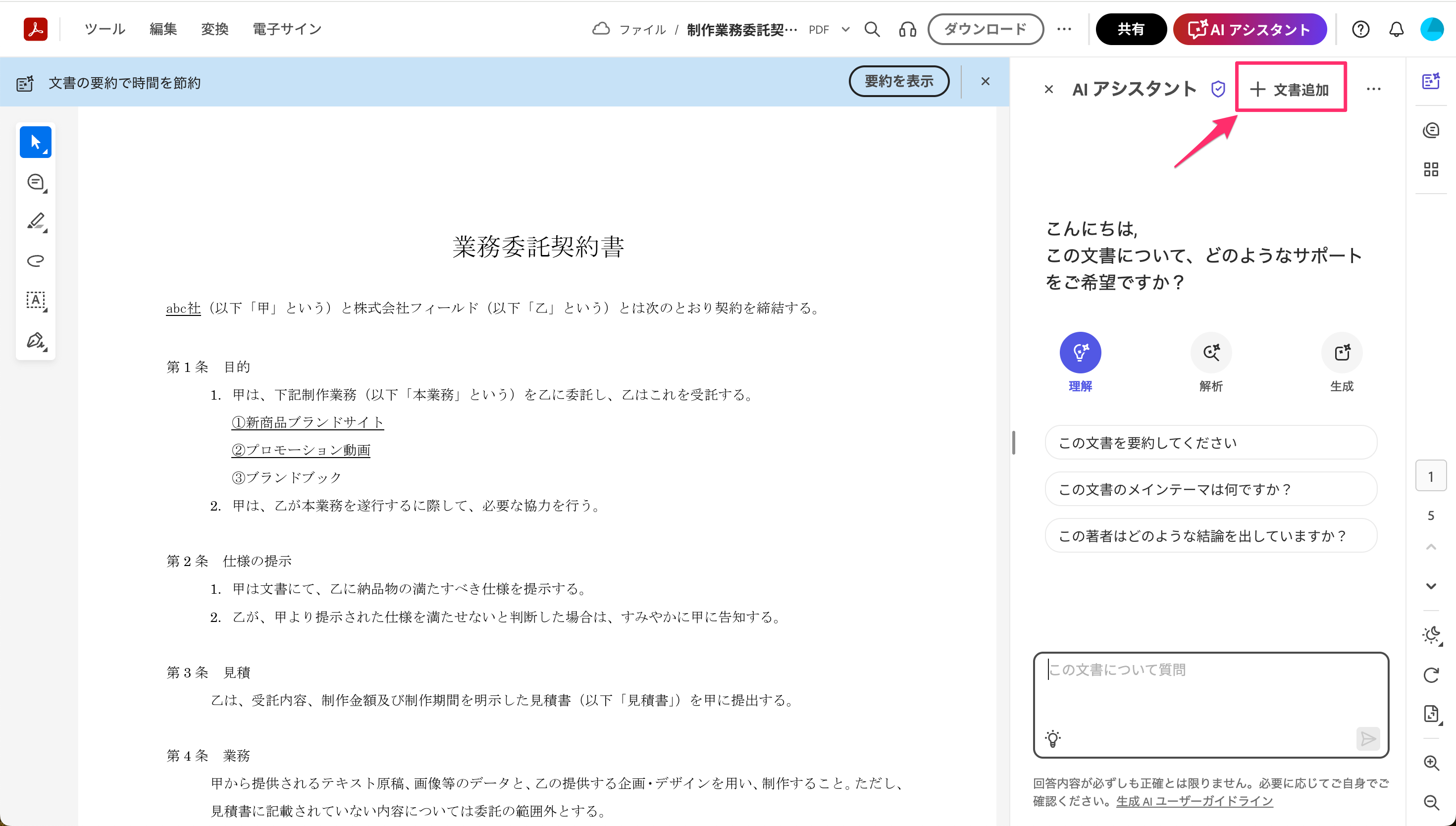Open AI assistant panel more options menu
This screenshot has width=1456, height=826.
[1373, 89]
